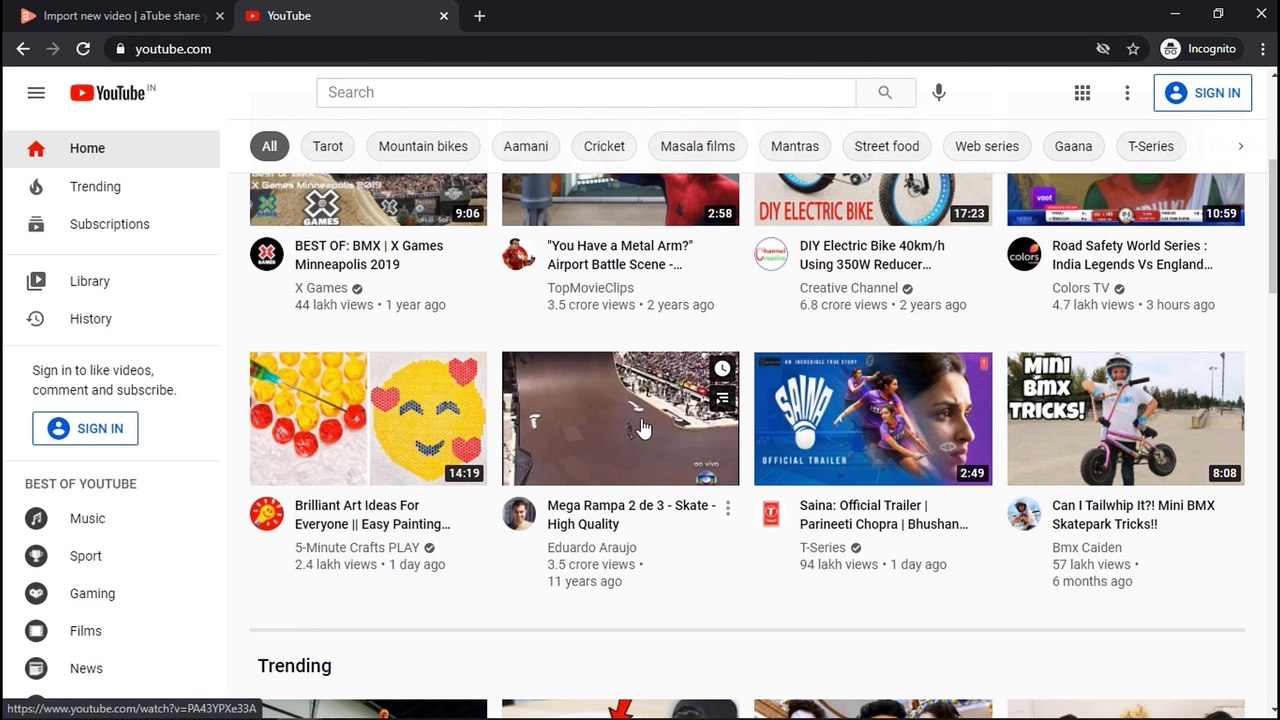Select the Web series chip
Viewport: 1280px width, 720px height.
(x=987, y=146)
